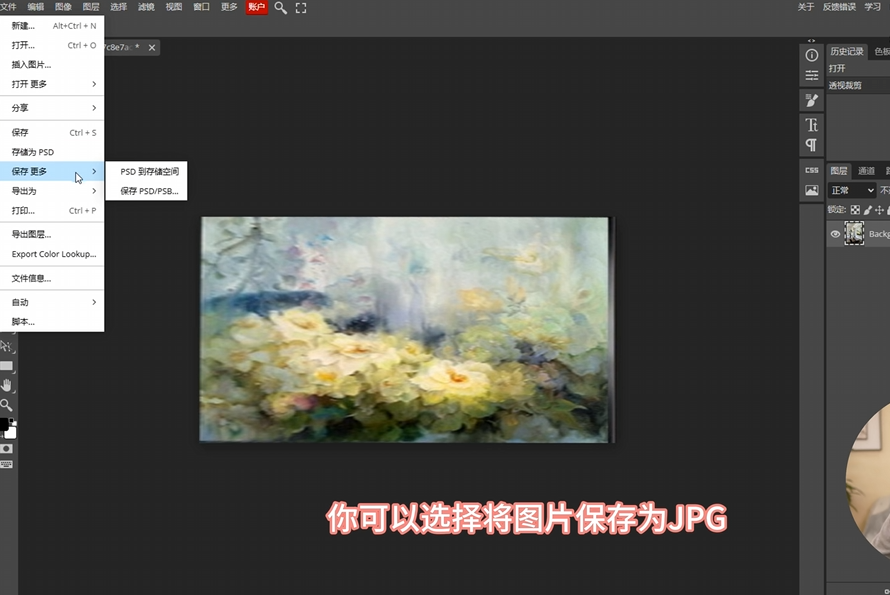Select the Rectangle shape tool

coord(6,366)
